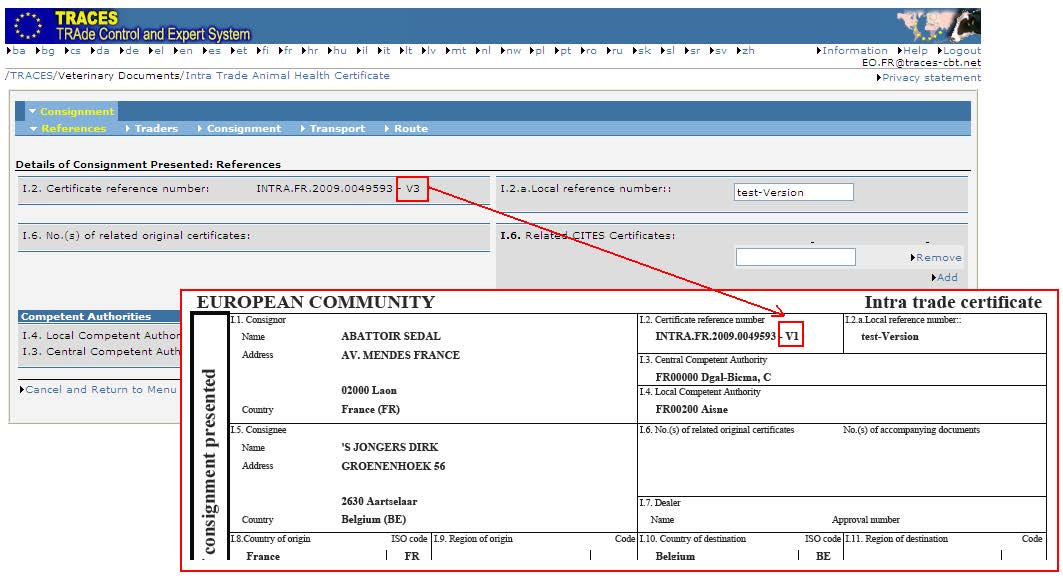Switch language to Swedish (sv)
Viewport: 1063px width, 578px height.
717,51
